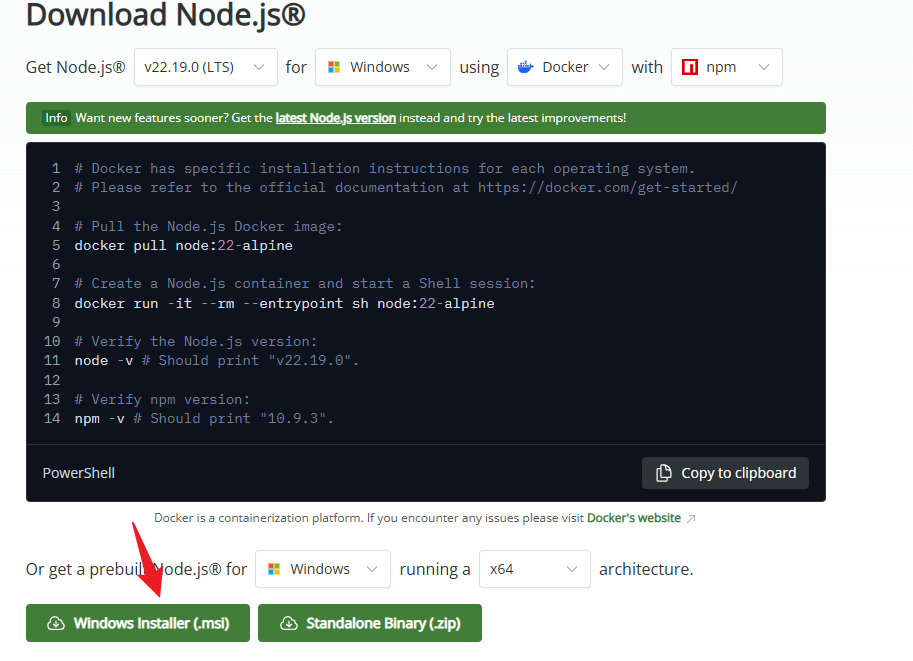Click the Docker whale icon

coord(525,67)
